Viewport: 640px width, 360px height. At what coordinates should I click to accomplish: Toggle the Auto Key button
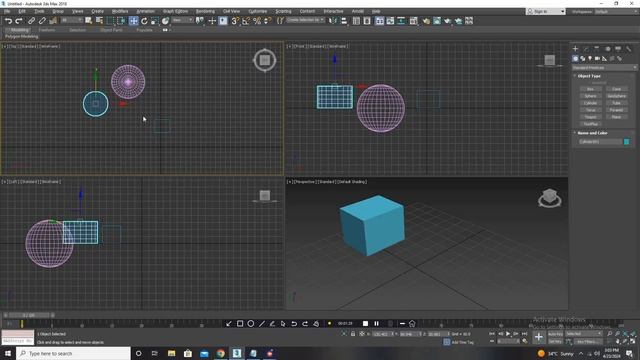click(x=555, y=334)
